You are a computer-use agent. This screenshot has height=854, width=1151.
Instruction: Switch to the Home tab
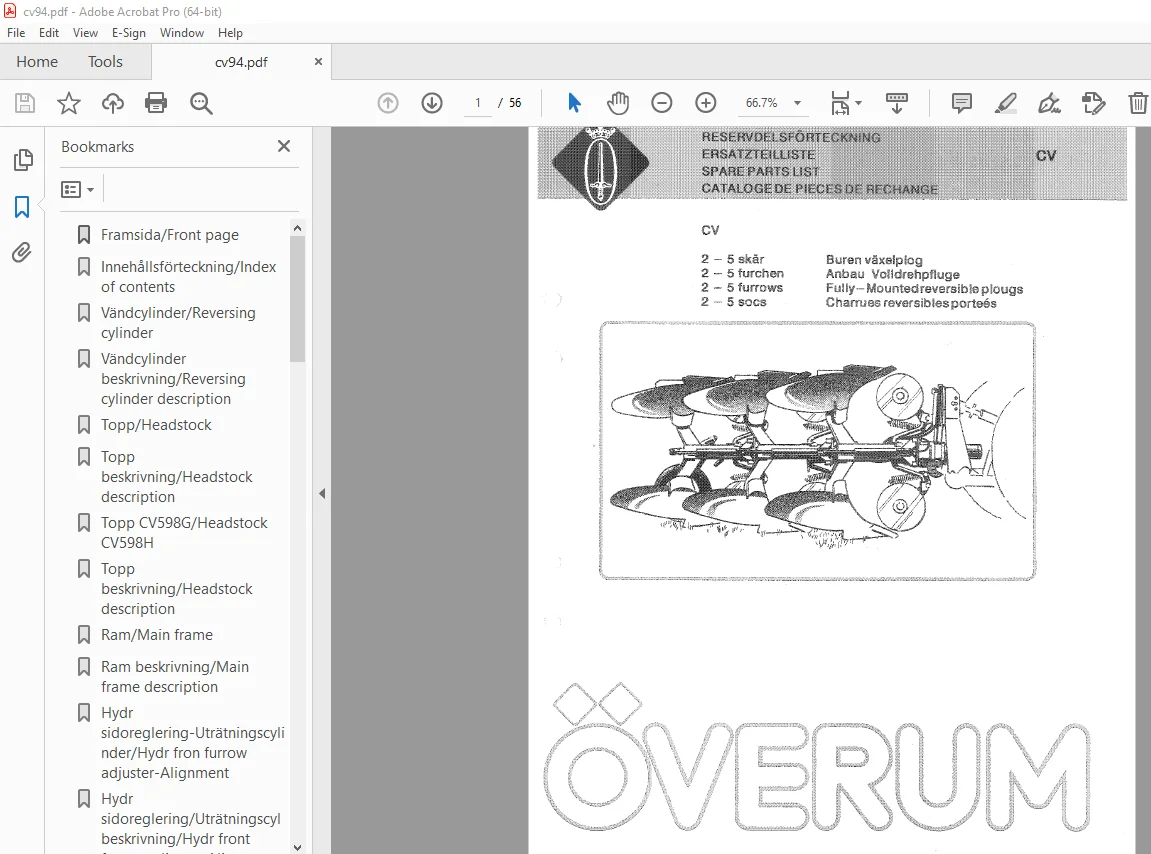pyautogui.click(x=37, y=62)
